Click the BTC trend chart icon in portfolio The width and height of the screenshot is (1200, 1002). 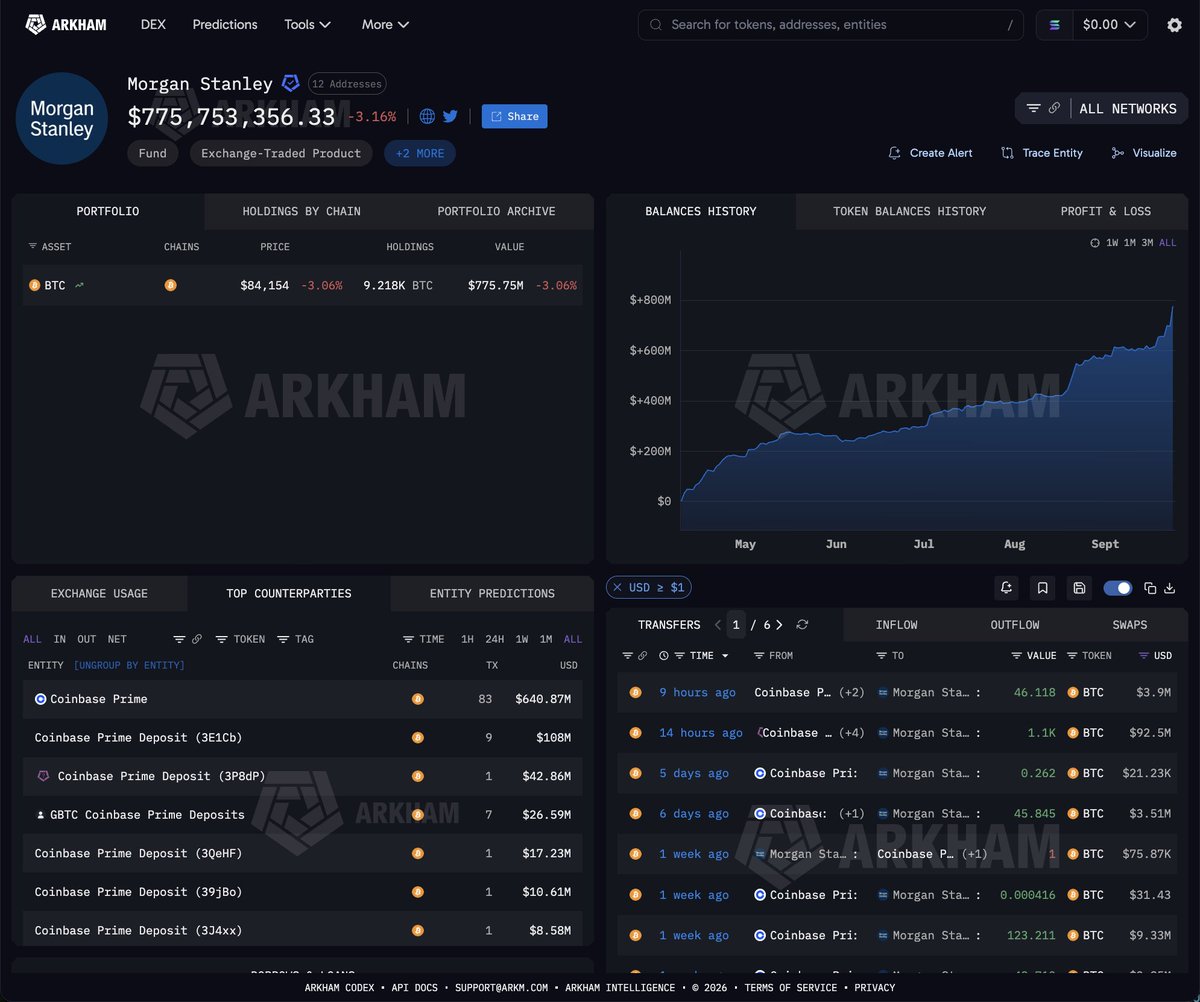pyautogui.click(x=79, y=286)
